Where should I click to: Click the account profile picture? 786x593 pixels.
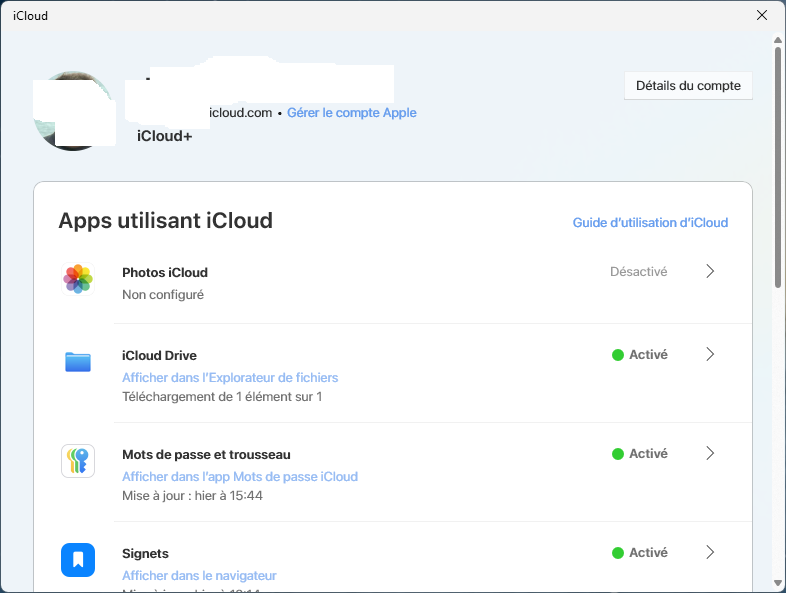click(70, 111)
